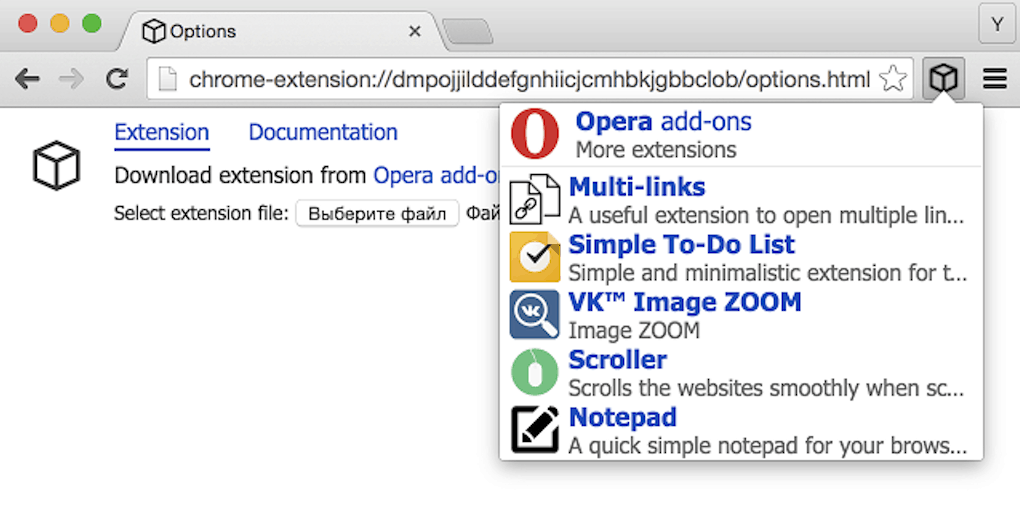Click the cube favicon on the Options tab

tap(154, 31)
